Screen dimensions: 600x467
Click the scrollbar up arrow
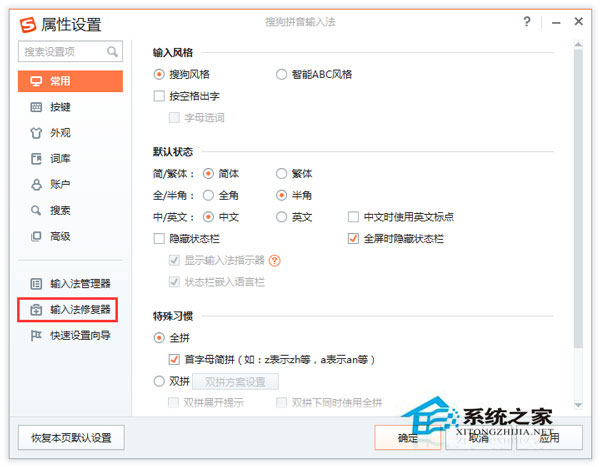[x=578, y=45]
